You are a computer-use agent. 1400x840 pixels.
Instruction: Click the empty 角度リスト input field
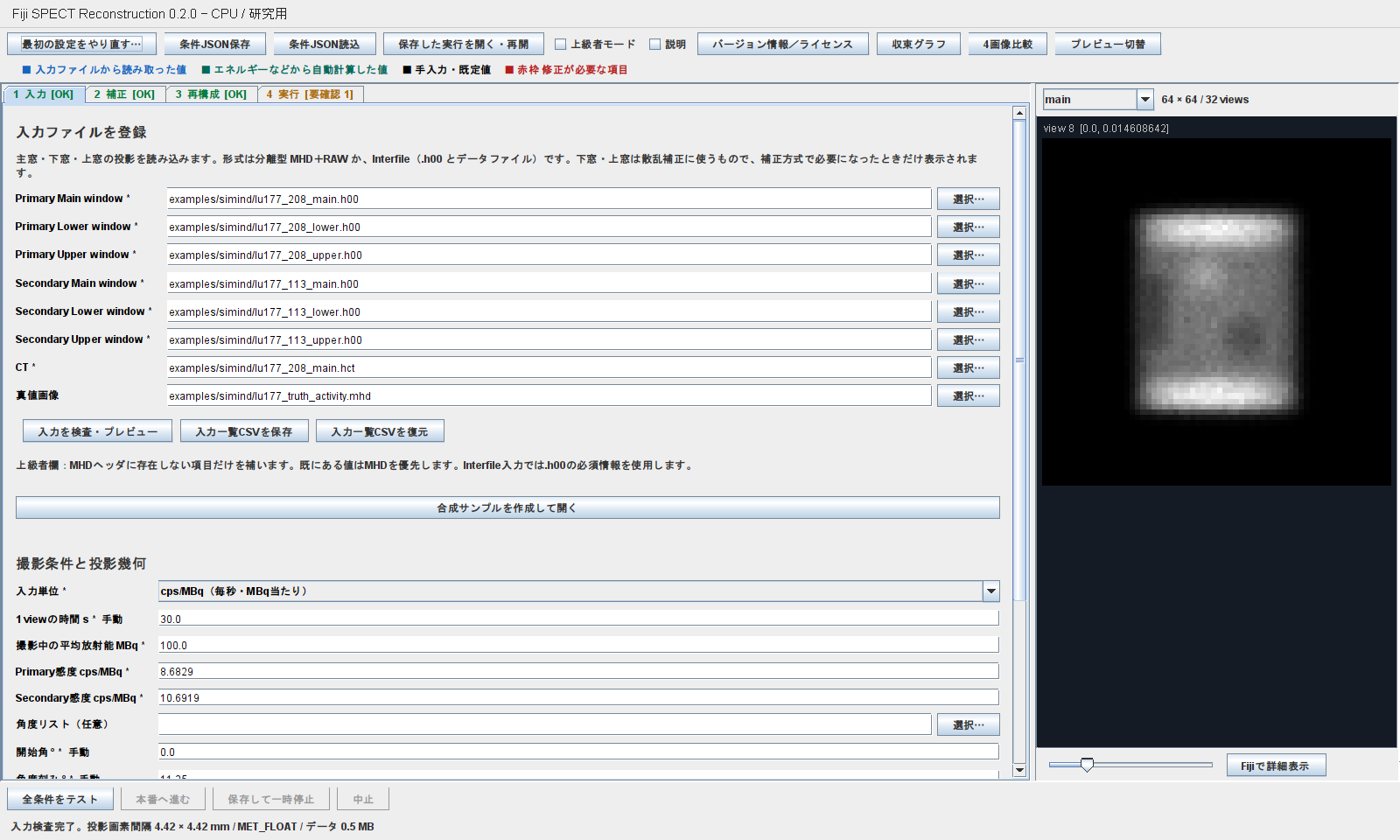click(544, 724)
